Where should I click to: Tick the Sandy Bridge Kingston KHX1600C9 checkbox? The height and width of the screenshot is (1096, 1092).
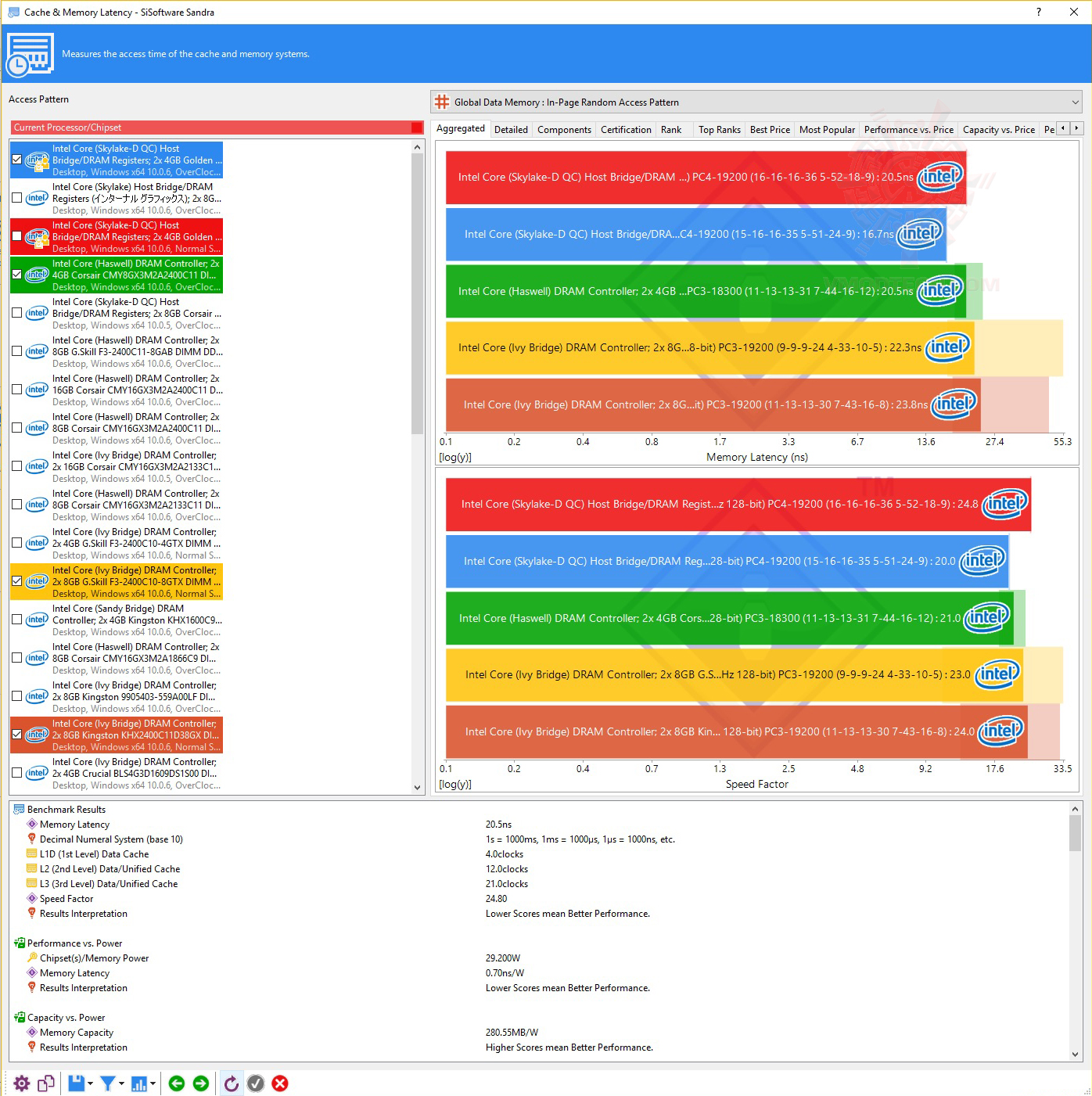tap(17, 620)
